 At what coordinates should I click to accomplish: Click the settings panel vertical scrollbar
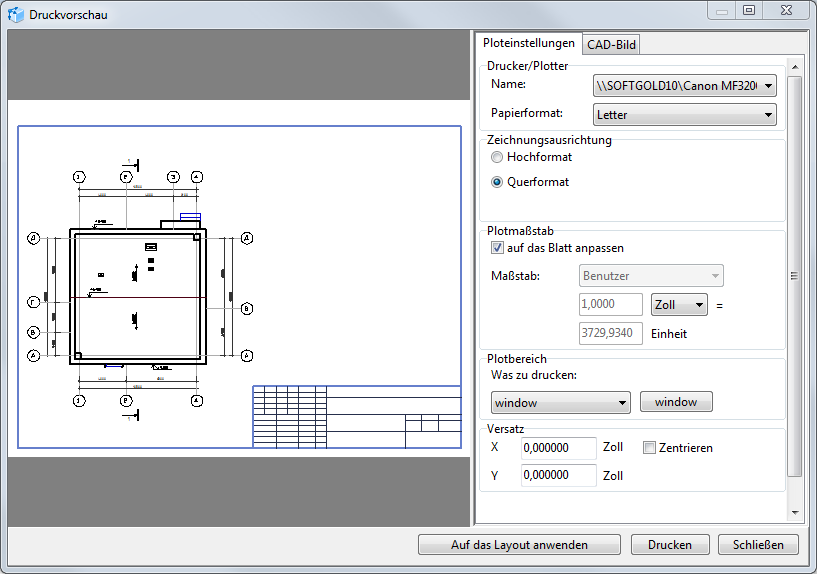pos(795,277)
